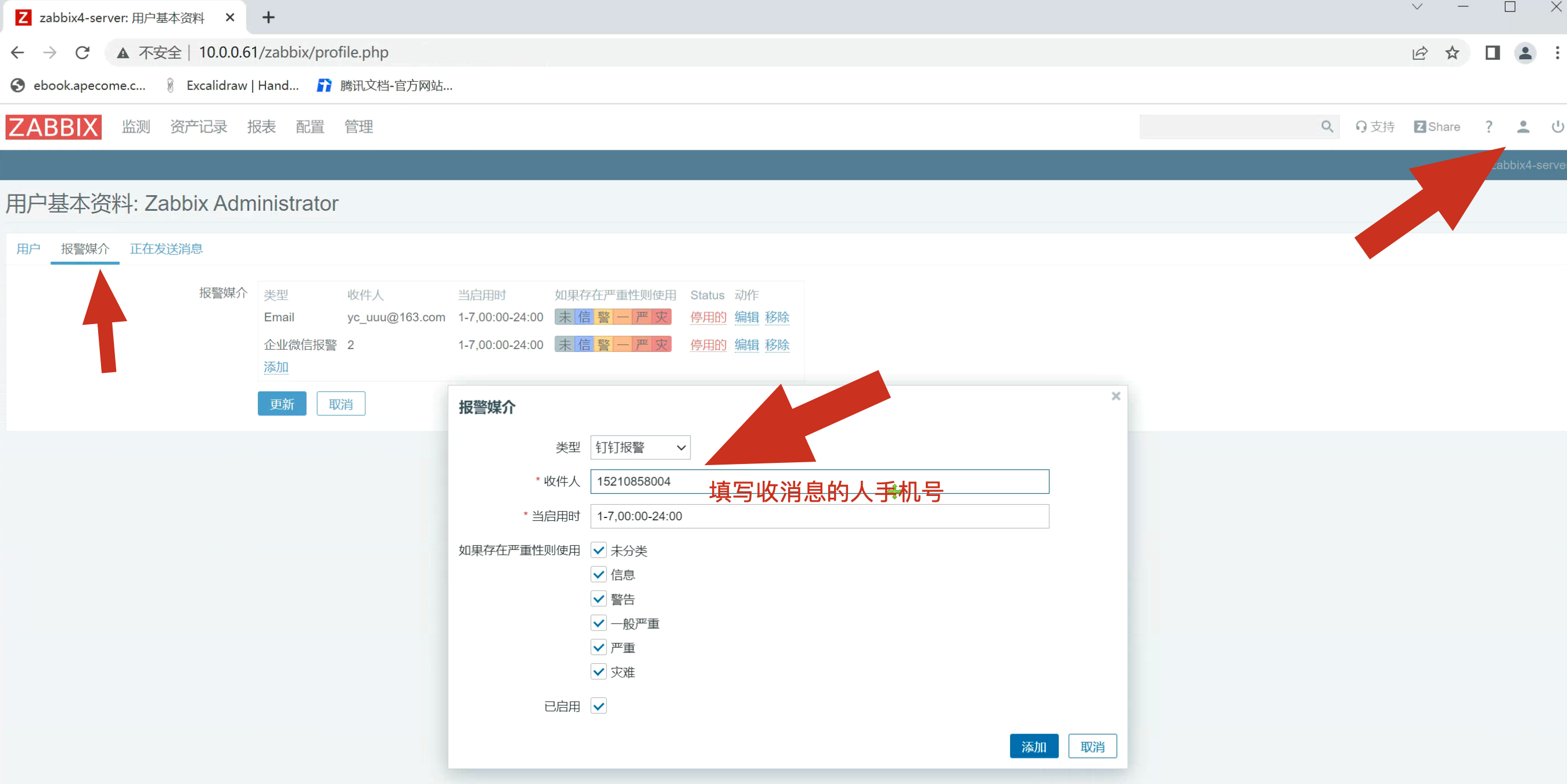The width and height of the screenshot is (1567, 784).
Task: Click the blue 添加 button in dialog
Action: click(x=1033, y=746)
